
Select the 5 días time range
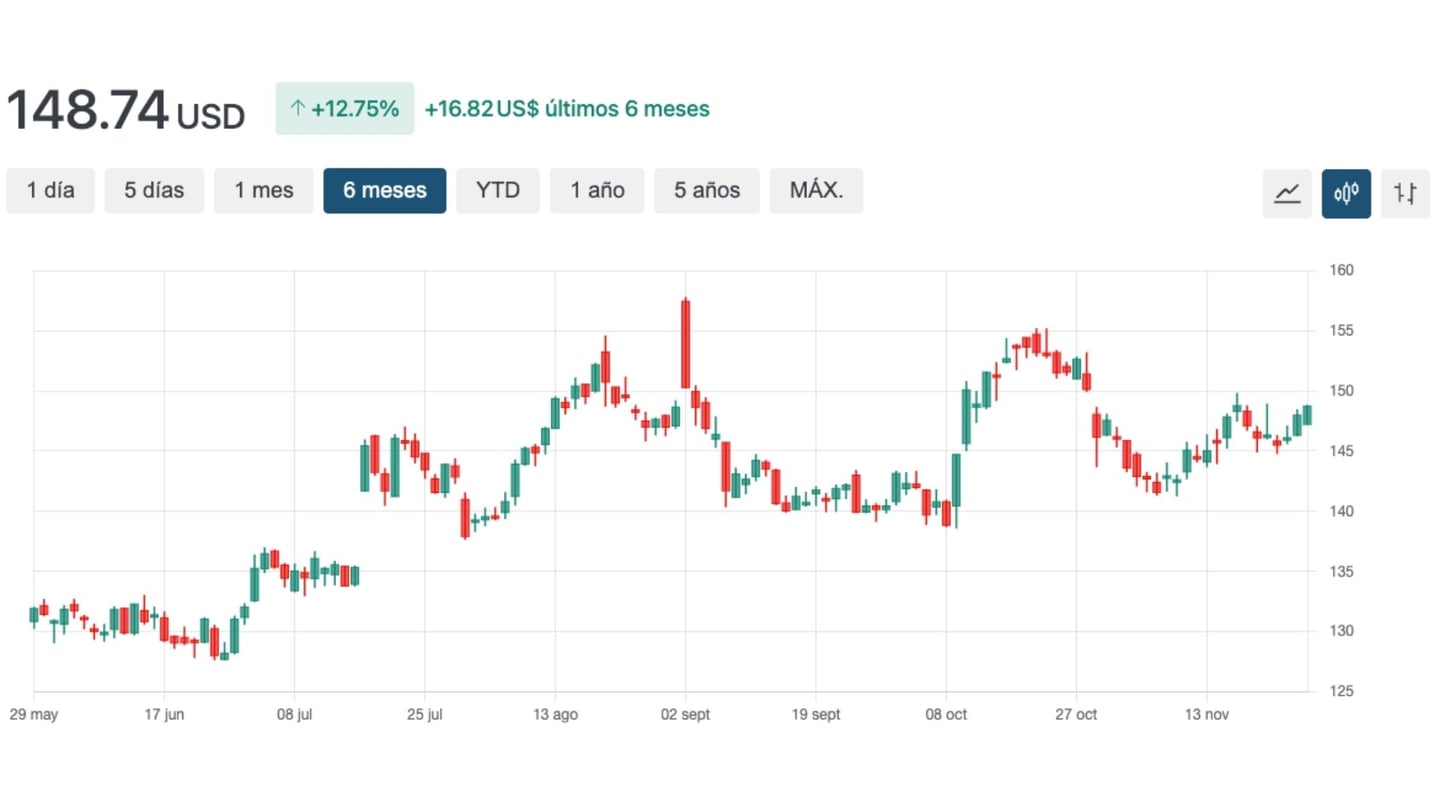pos(154,190)
